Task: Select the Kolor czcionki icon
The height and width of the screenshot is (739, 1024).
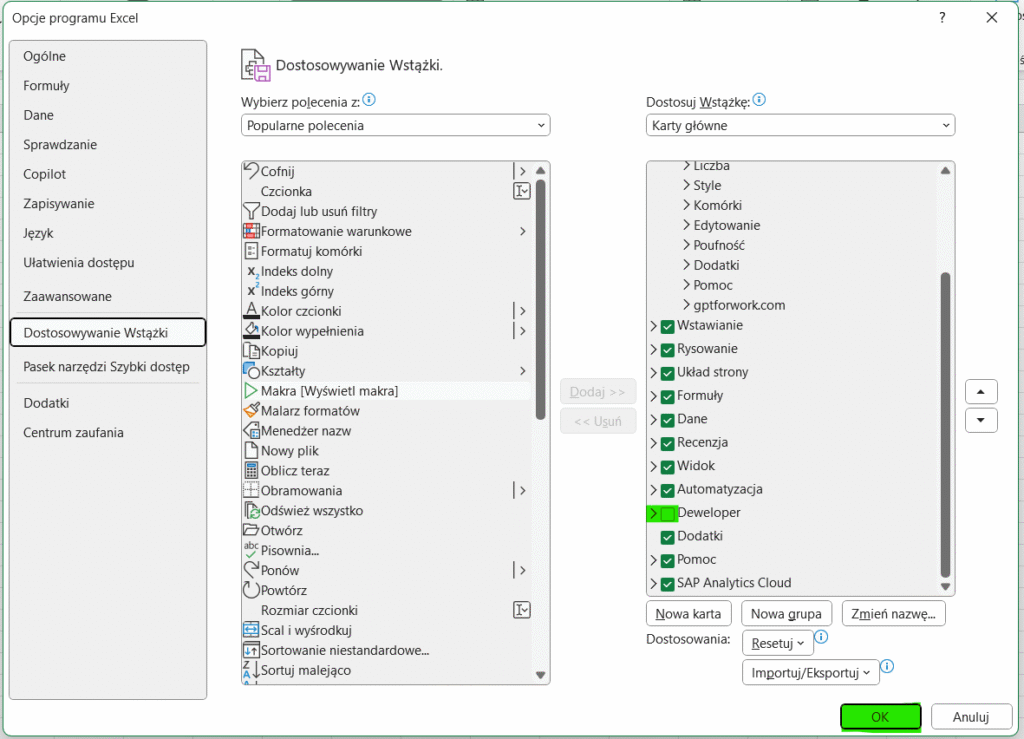Action: [251, 311]
